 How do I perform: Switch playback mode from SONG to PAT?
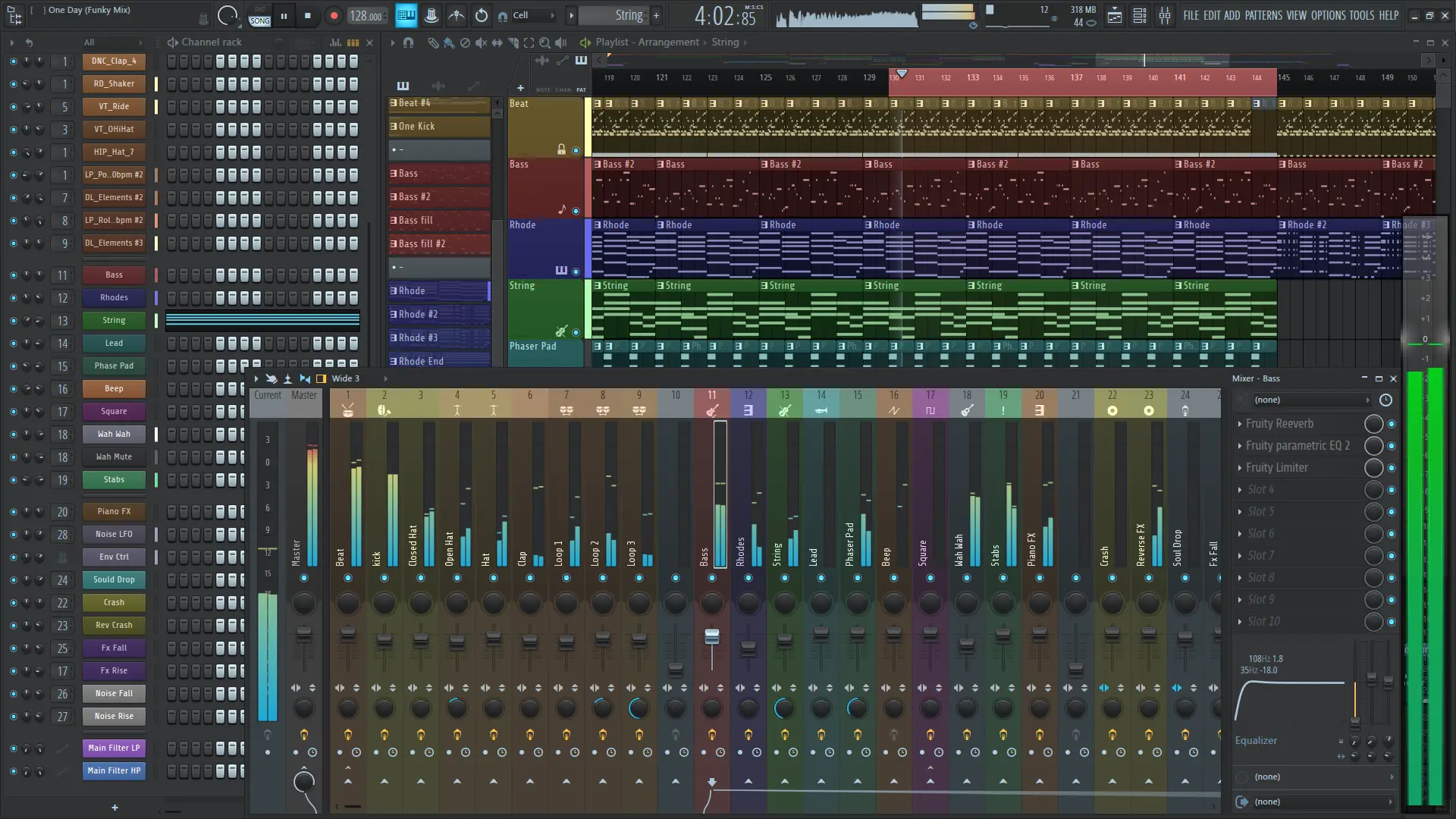[x=259, y=8]
